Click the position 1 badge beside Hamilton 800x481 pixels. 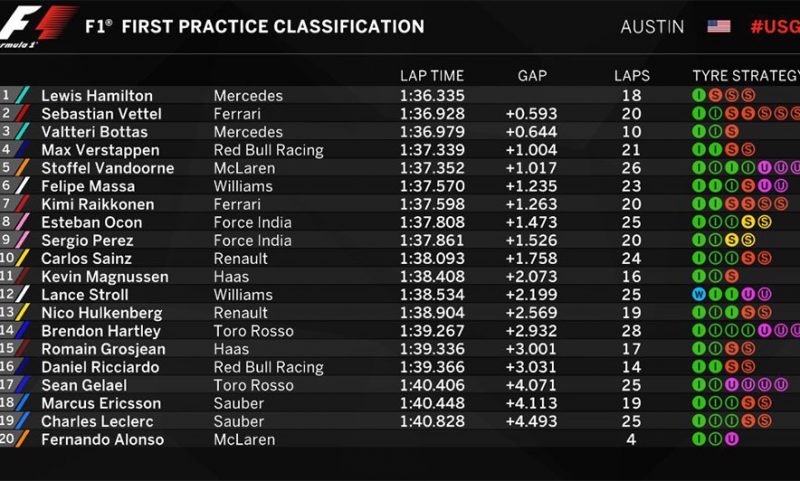click(8, 96)
